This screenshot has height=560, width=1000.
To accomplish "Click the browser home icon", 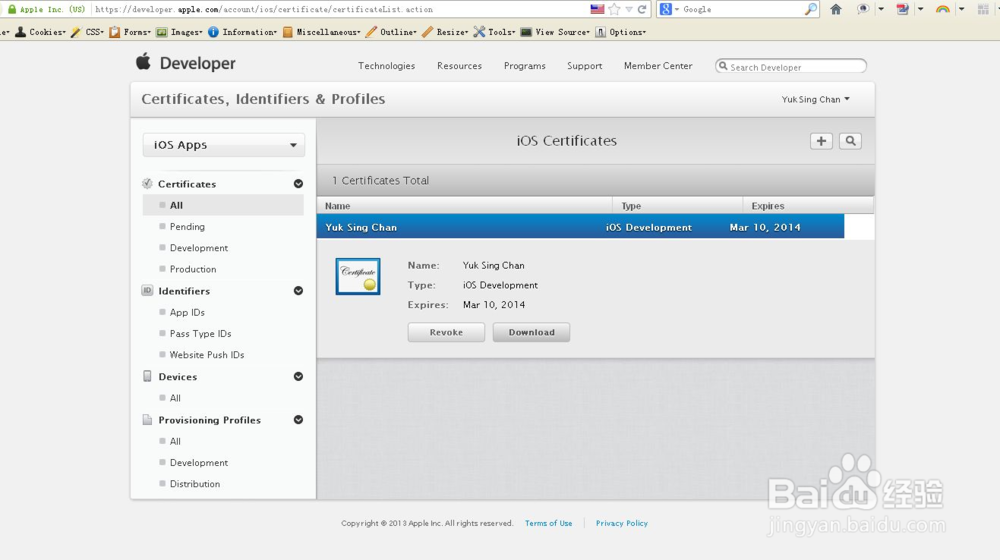I will (836, 9).
